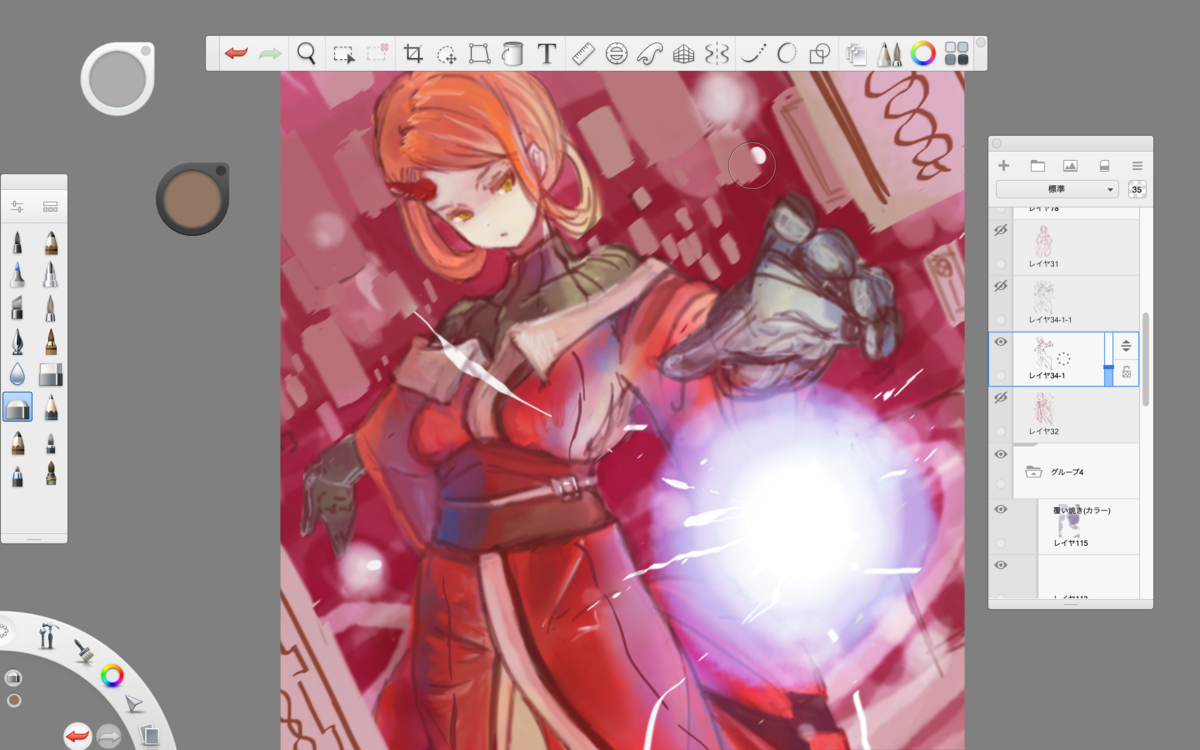Screen dimensions: 1200x750
Task: Add an image layer
Action: (1070, 165)
